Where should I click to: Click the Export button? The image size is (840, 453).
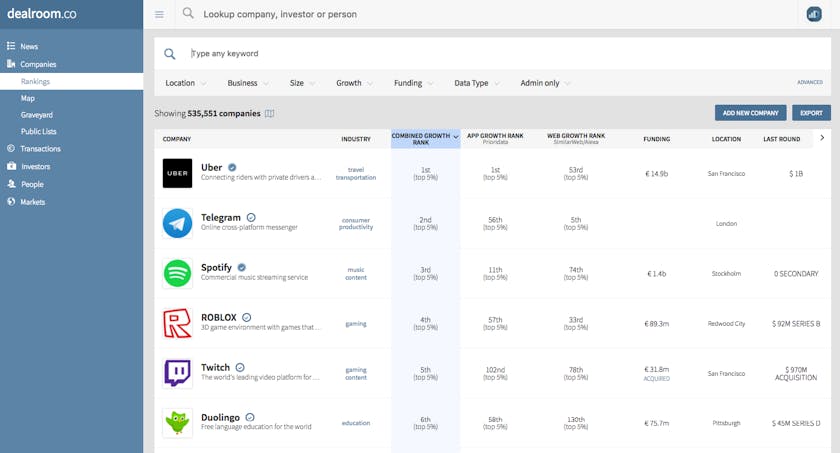(811, 113)
